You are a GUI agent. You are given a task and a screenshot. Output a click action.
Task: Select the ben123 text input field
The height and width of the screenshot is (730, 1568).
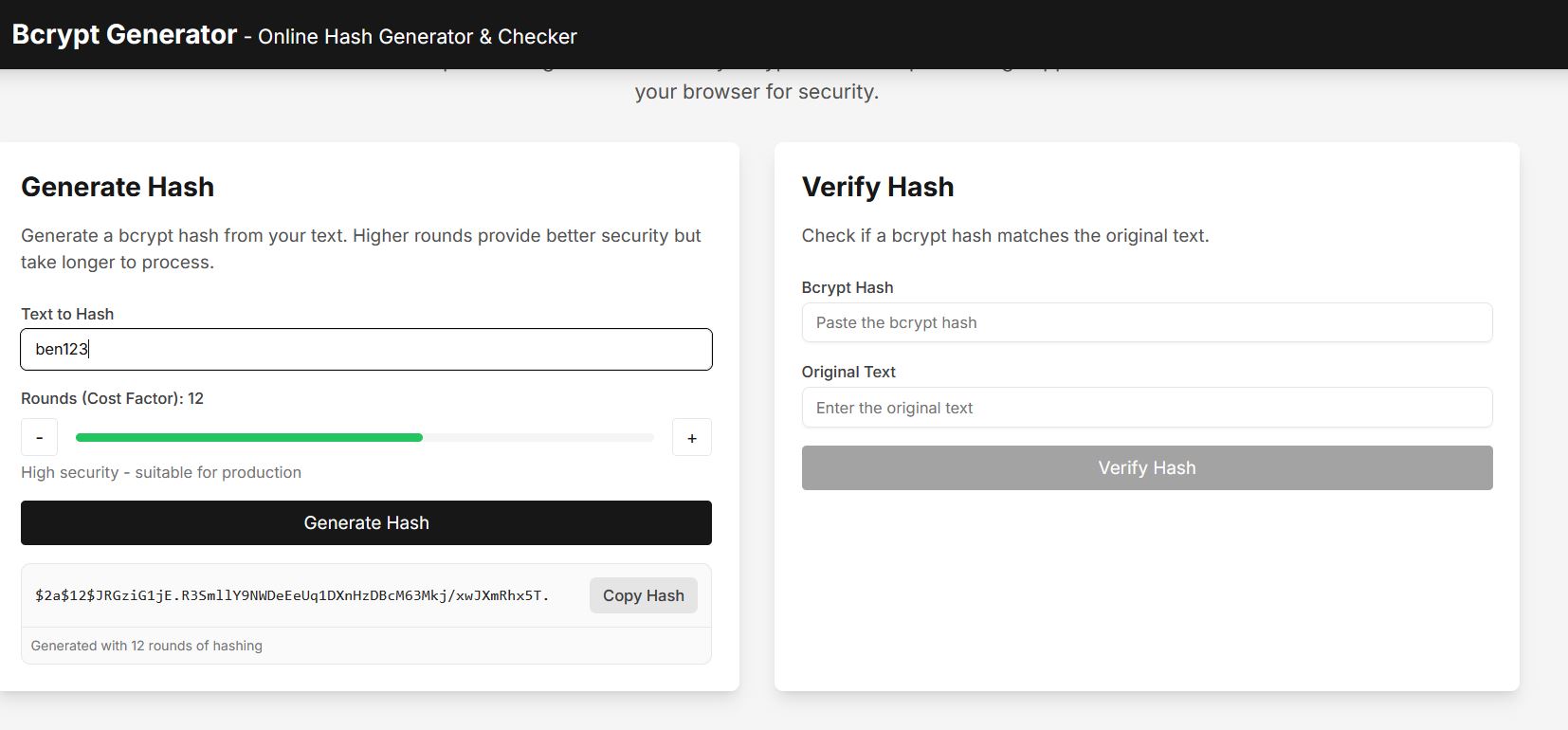(x=366, y=349)
